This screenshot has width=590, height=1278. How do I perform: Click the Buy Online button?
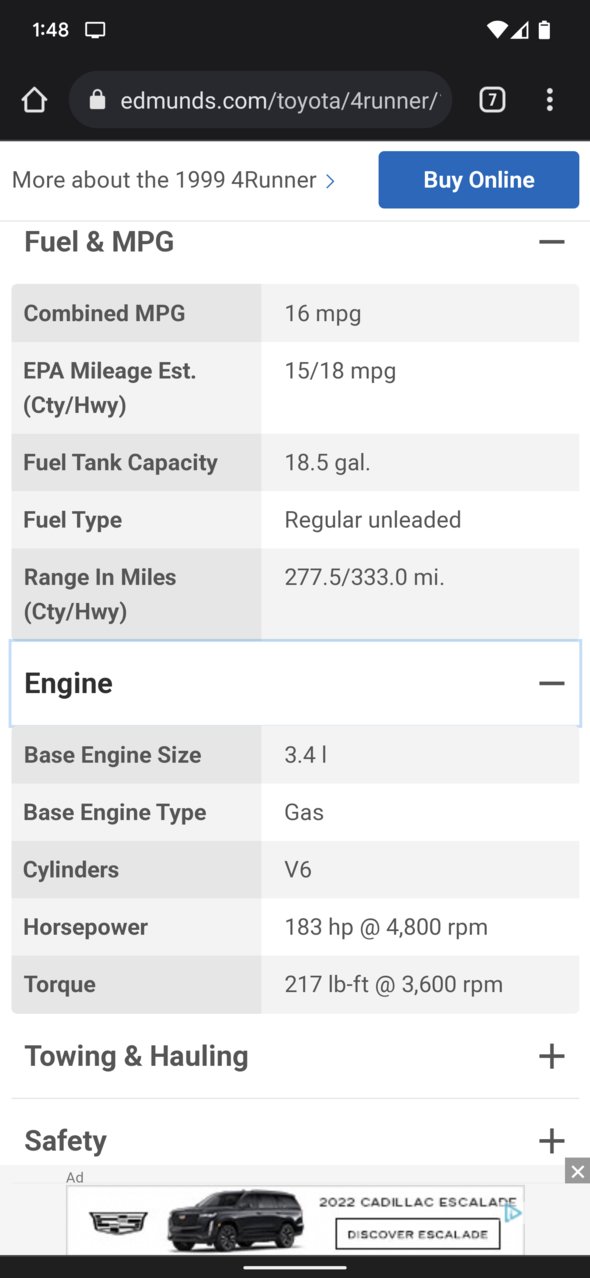(x=479, y=180)
